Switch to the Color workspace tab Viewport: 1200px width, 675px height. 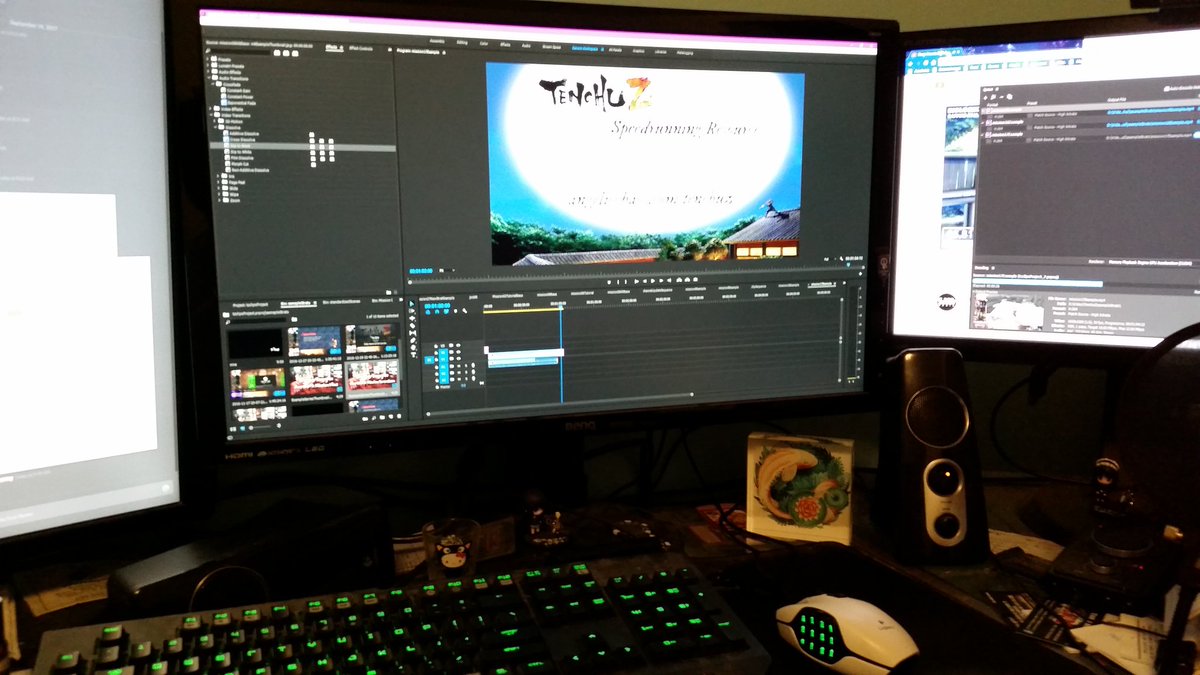tap(483, 43)
